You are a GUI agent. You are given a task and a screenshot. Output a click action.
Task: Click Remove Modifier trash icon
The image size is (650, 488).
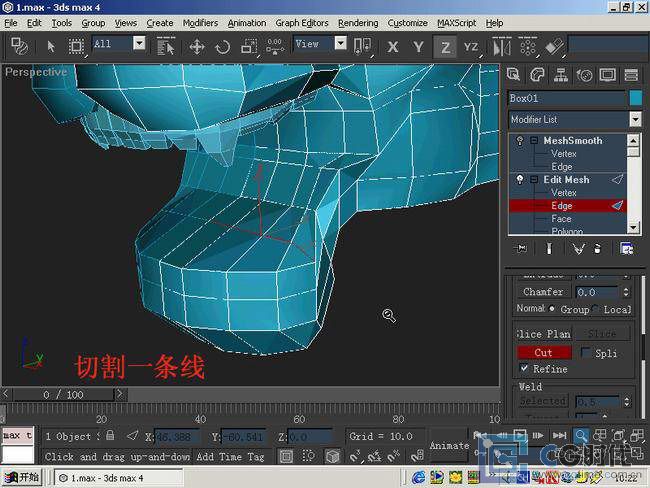(597, 248)
